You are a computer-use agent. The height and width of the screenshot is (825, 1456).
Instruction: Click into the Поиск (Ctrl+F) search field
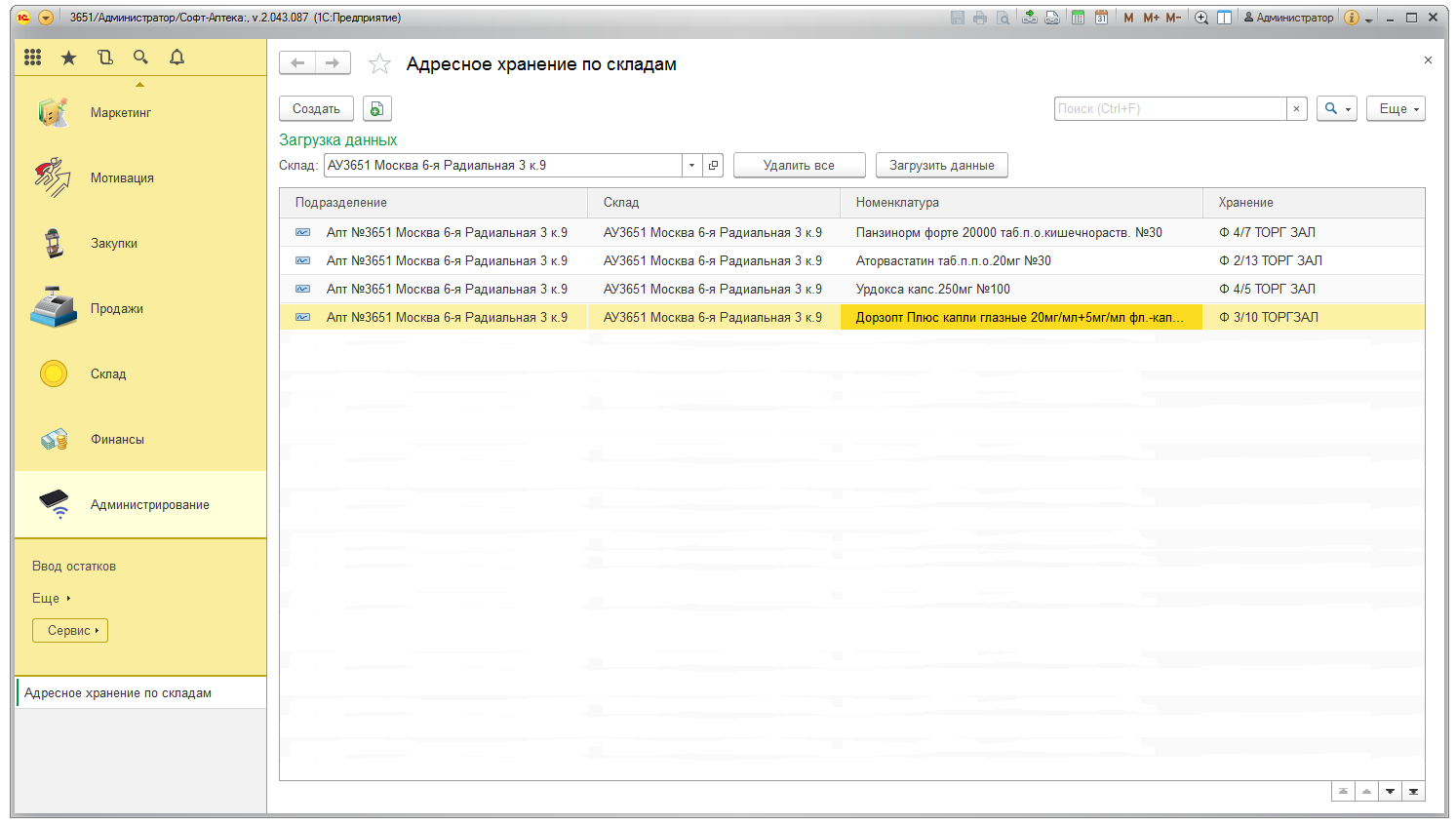click(1169, 109)
